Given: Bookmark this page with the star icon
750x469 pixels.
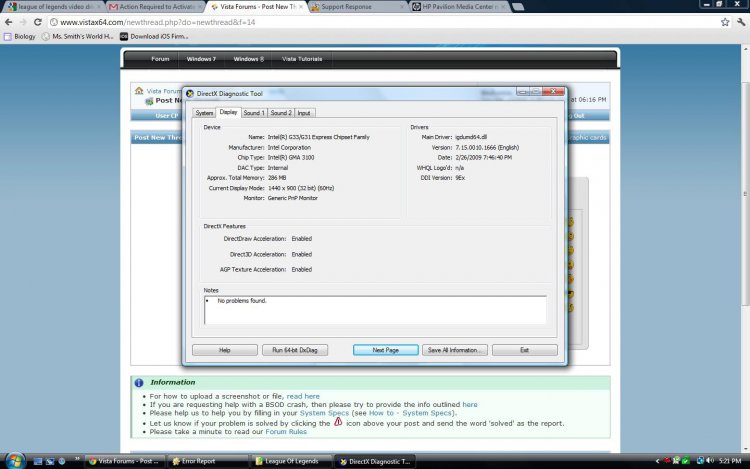Looking at the screenshot, I should pos(725,22).
